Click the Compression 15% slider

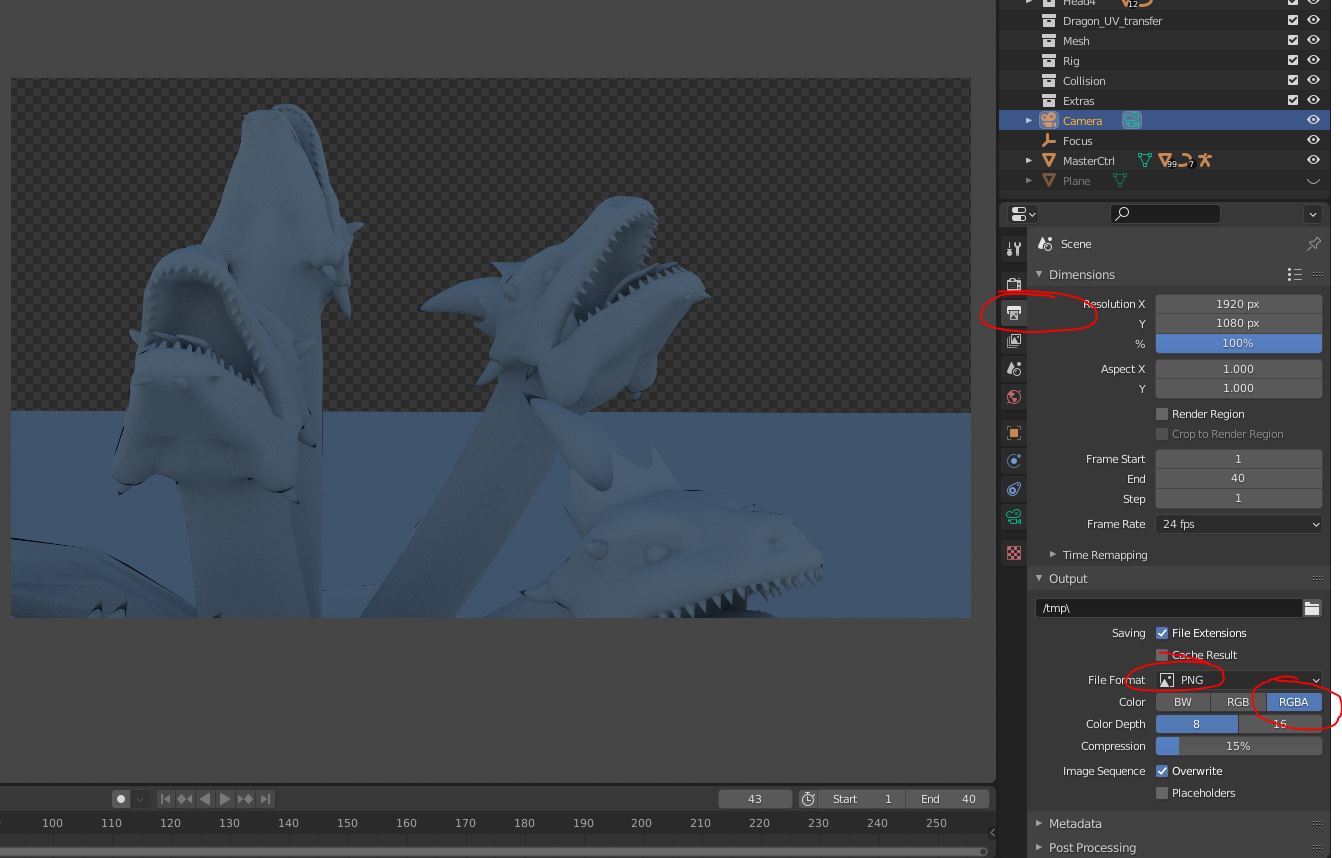coord(1238,746)
